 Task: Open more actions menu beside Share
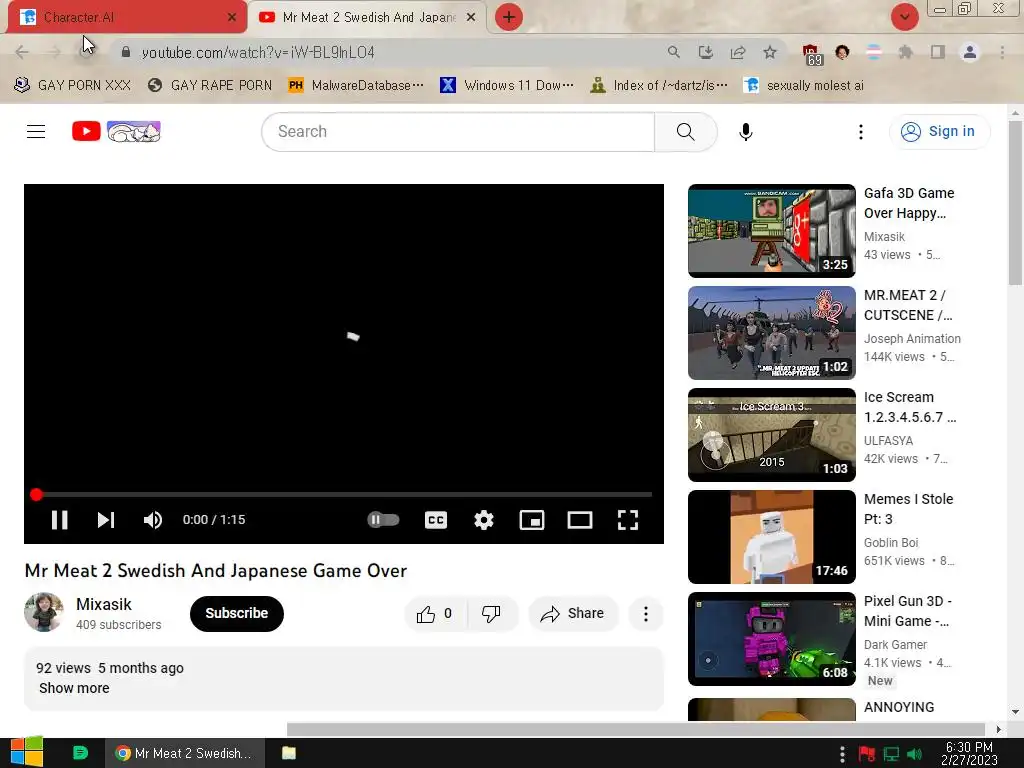point(646,613)
